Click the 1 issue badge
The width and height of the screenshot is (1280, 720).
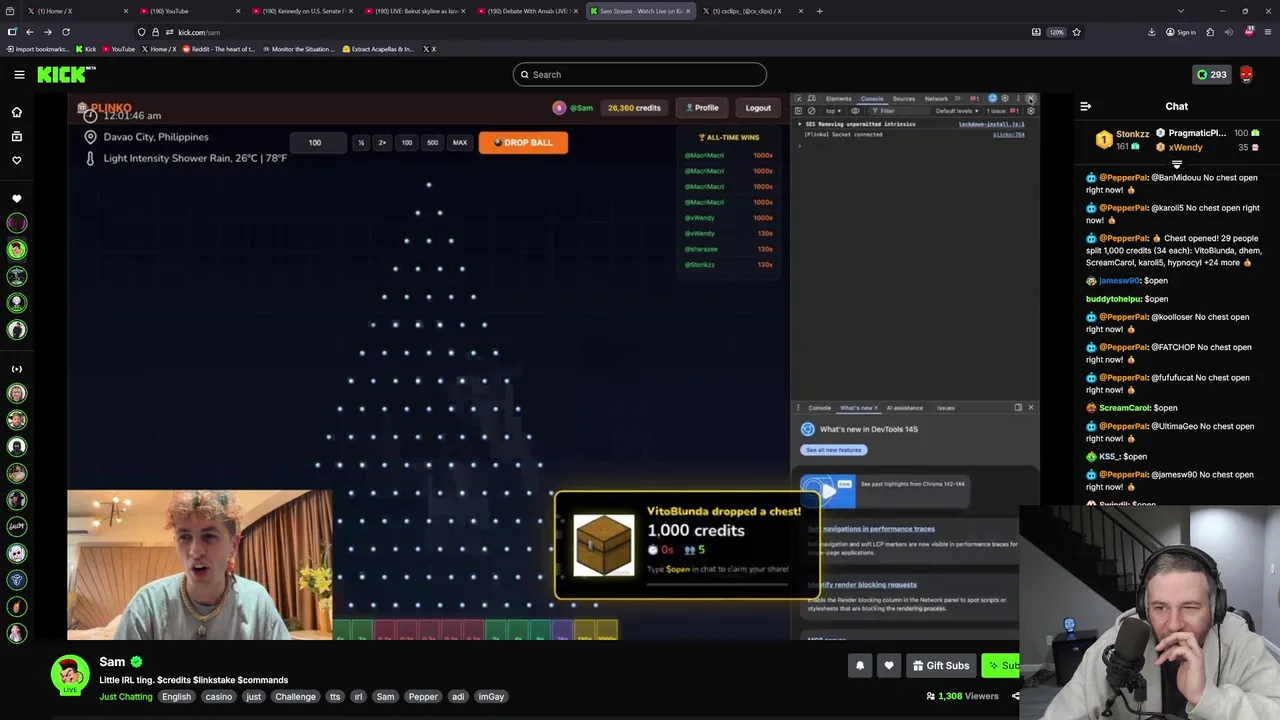tap(1004, 111)
